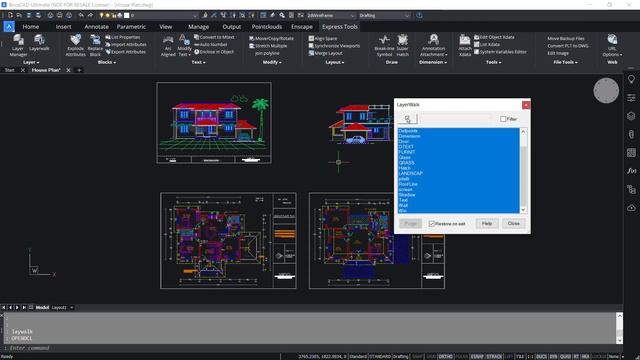
Task: Toggle DUCS in the status bar
Action: (541, 357)
